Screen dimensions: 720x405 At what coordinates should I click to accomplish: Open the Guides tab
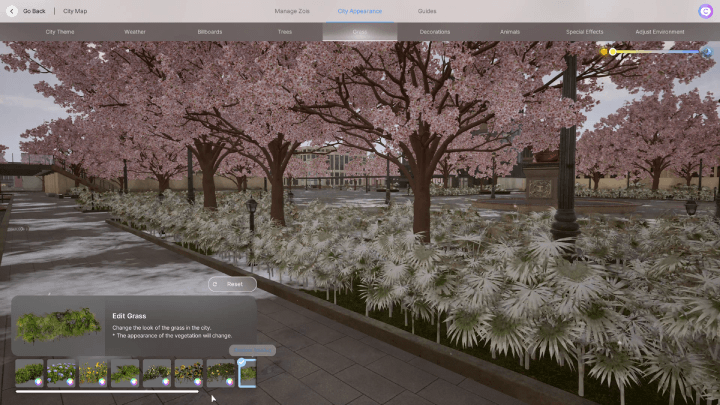pos(427,11)
